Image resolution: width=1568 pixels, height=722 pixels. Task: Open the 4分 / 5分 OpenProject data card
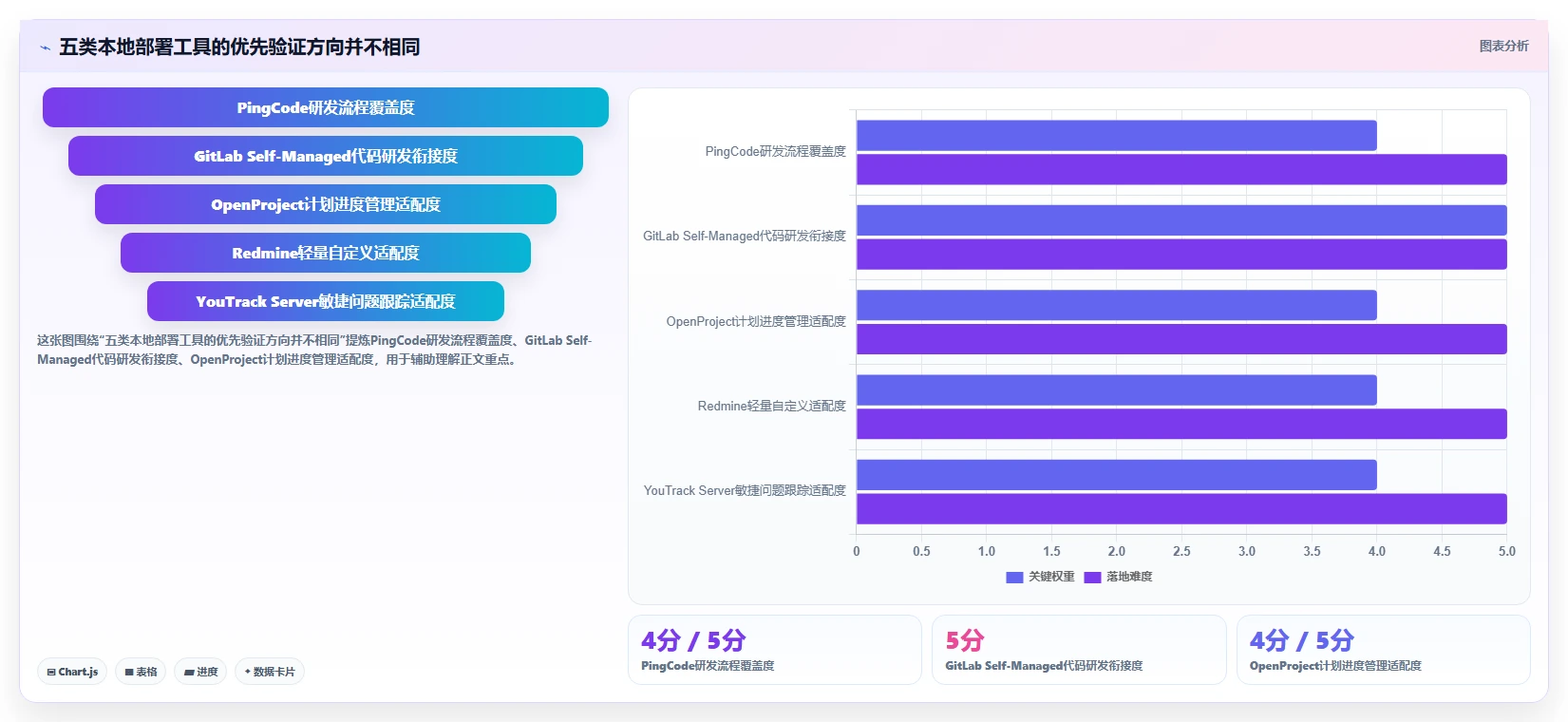(x=1384, y=650)
